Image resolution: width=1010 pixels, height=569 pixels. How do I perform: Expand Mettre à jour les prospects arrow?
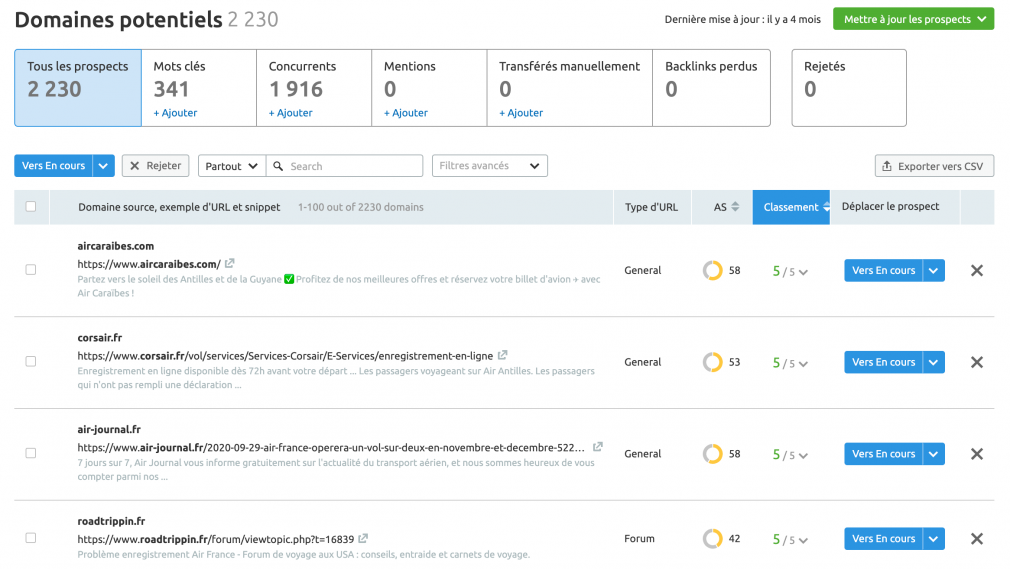[x=982, y=19]
